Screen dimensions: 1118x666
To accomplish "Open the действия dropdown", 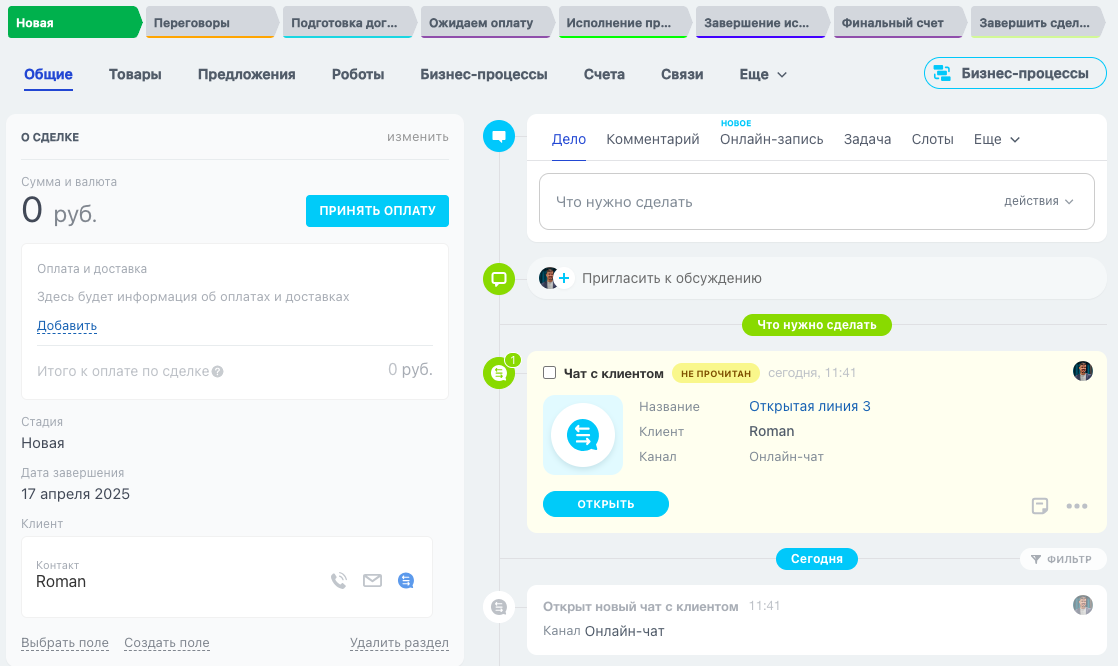I will 1039,201.
